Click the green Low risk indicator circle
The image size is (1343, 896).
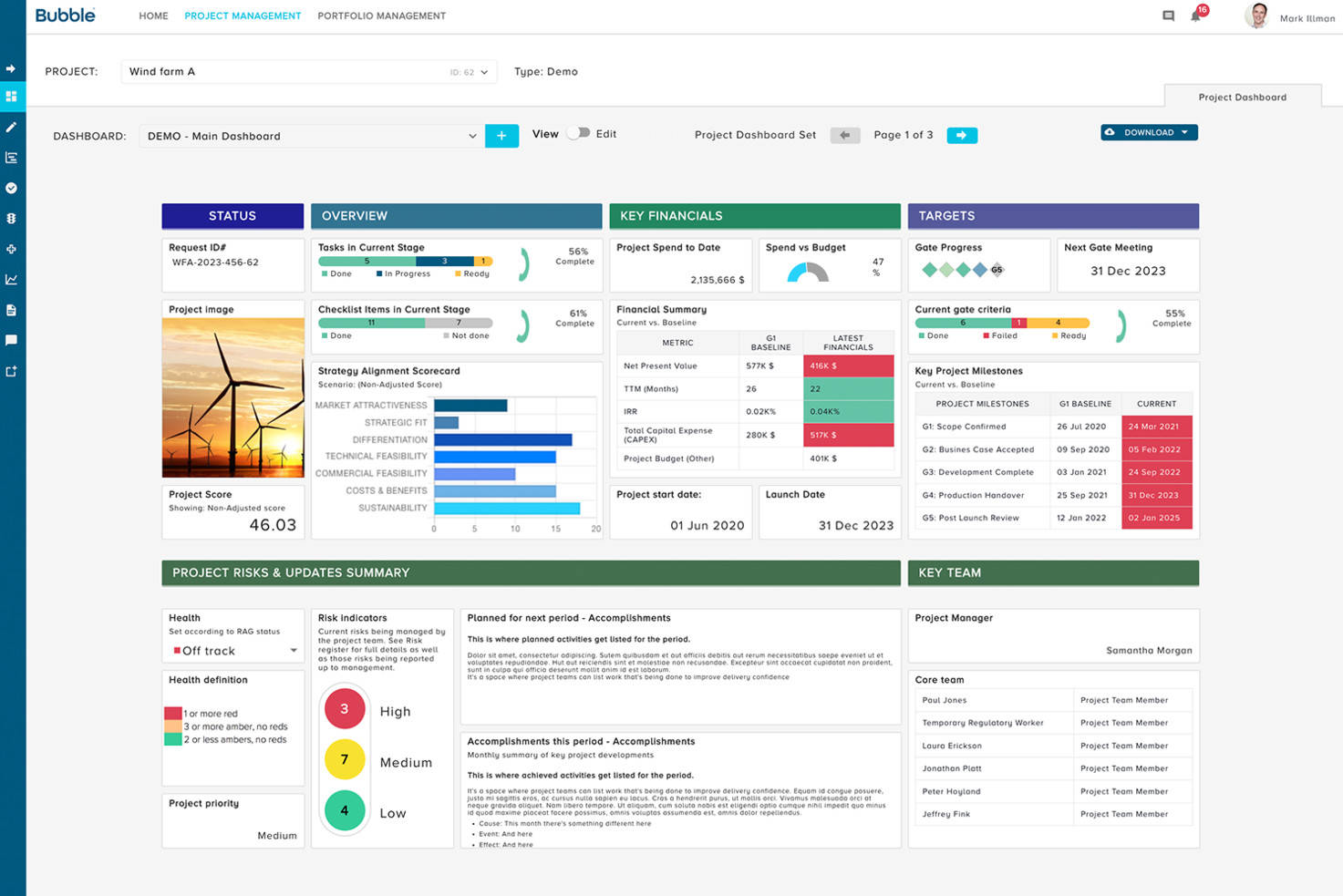[345, 810]
